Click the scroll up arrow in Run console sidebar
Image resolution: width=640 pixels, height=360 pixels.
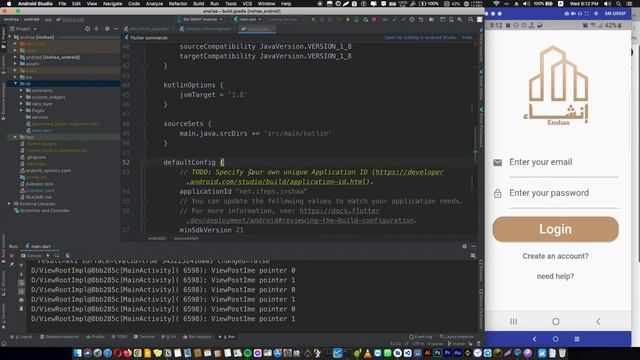(x=21, y=265)
